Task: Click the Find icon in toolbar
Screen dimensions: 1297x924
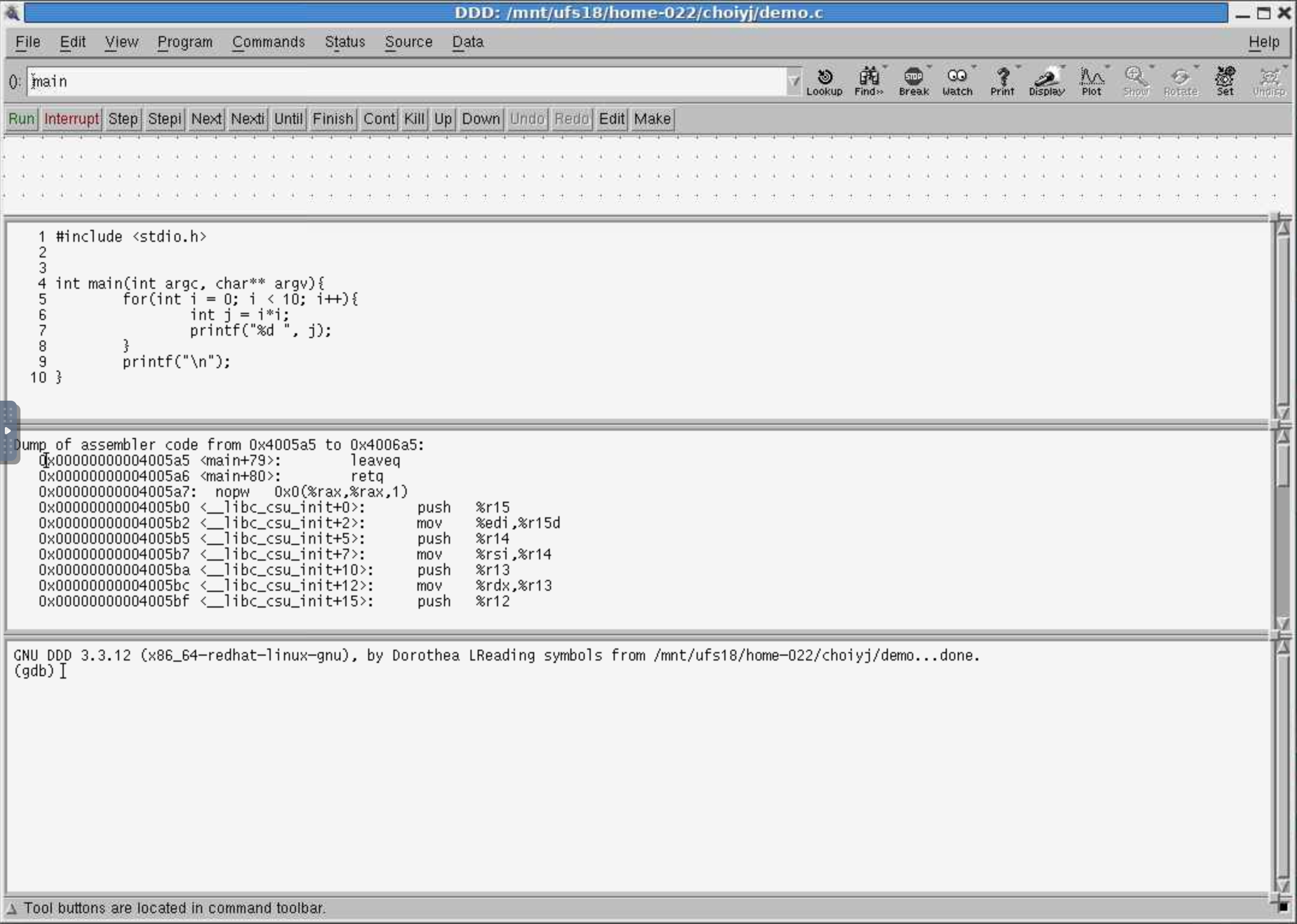Action: pos(866,82)
